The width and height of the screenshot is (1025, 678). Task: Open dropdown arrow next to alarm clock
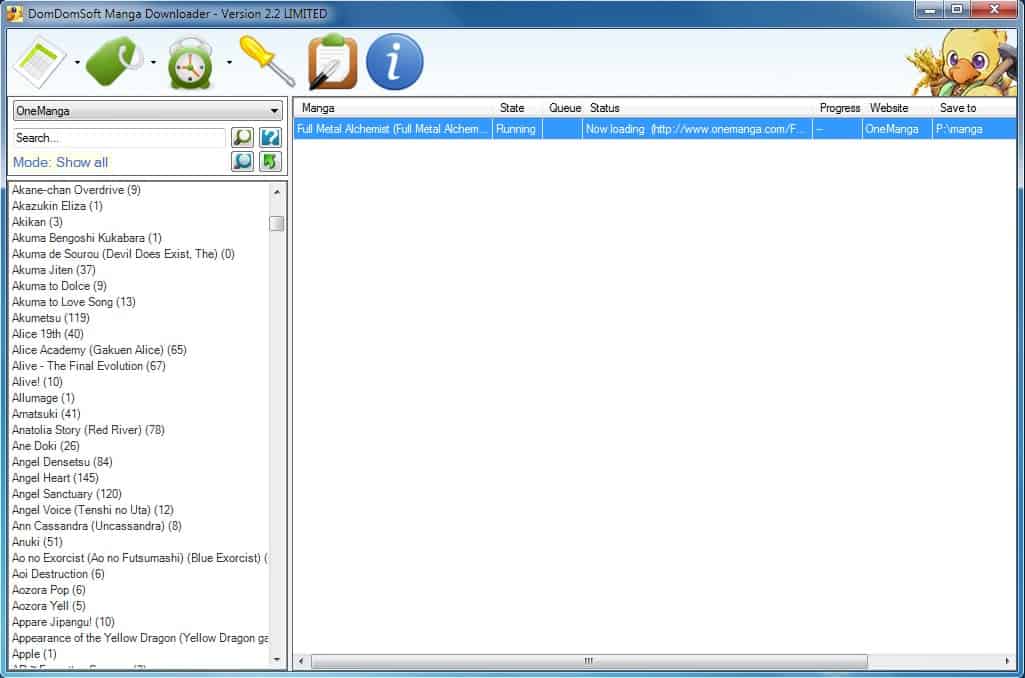(229, 63)
